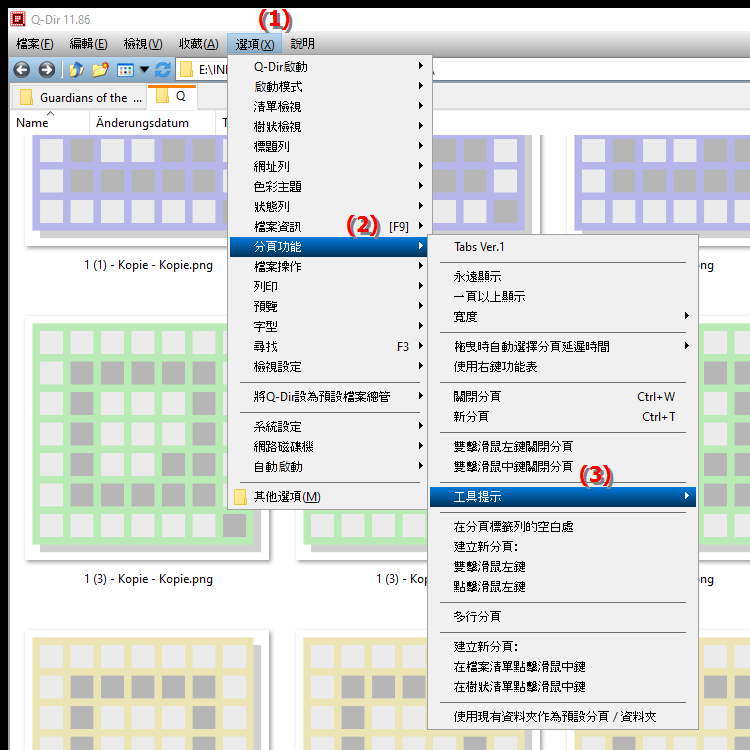Expand the 網址列 submenu

coord(330,166)
